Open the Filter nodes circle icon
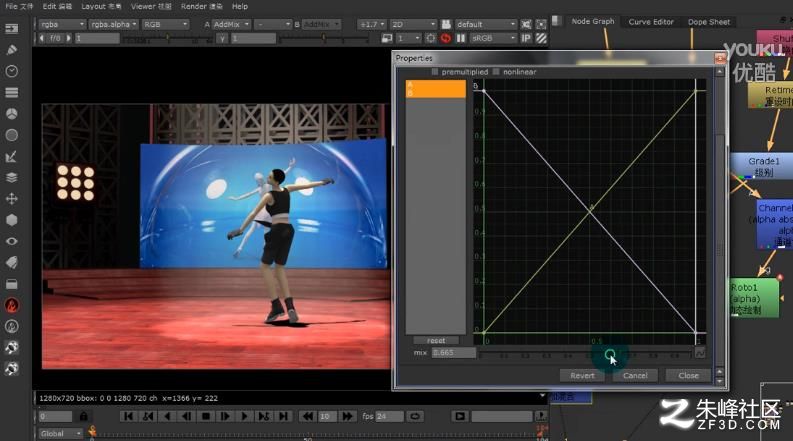793x441 pixels. tap(12, 135)
